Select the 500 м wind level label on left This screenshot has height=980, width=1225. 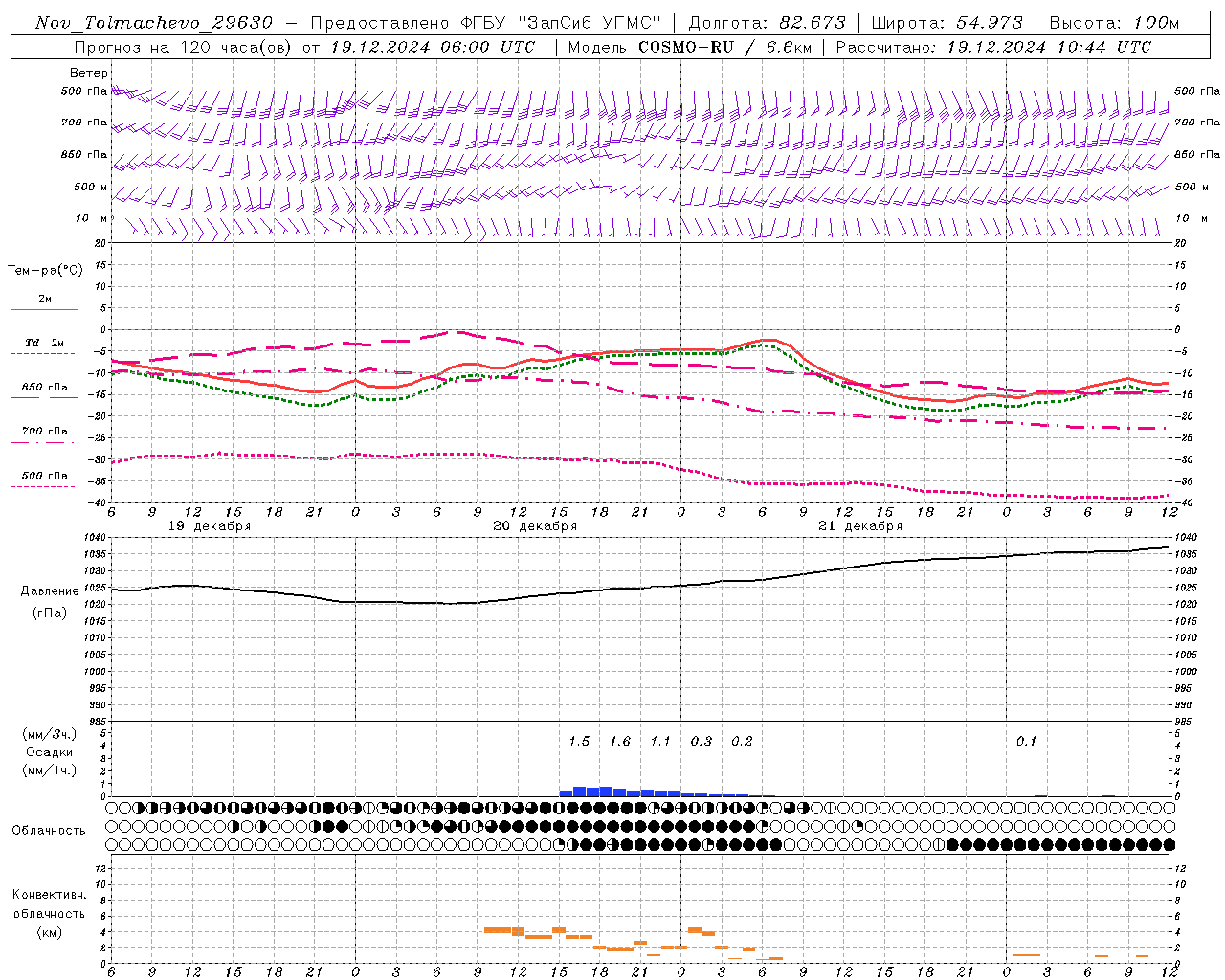91,187
